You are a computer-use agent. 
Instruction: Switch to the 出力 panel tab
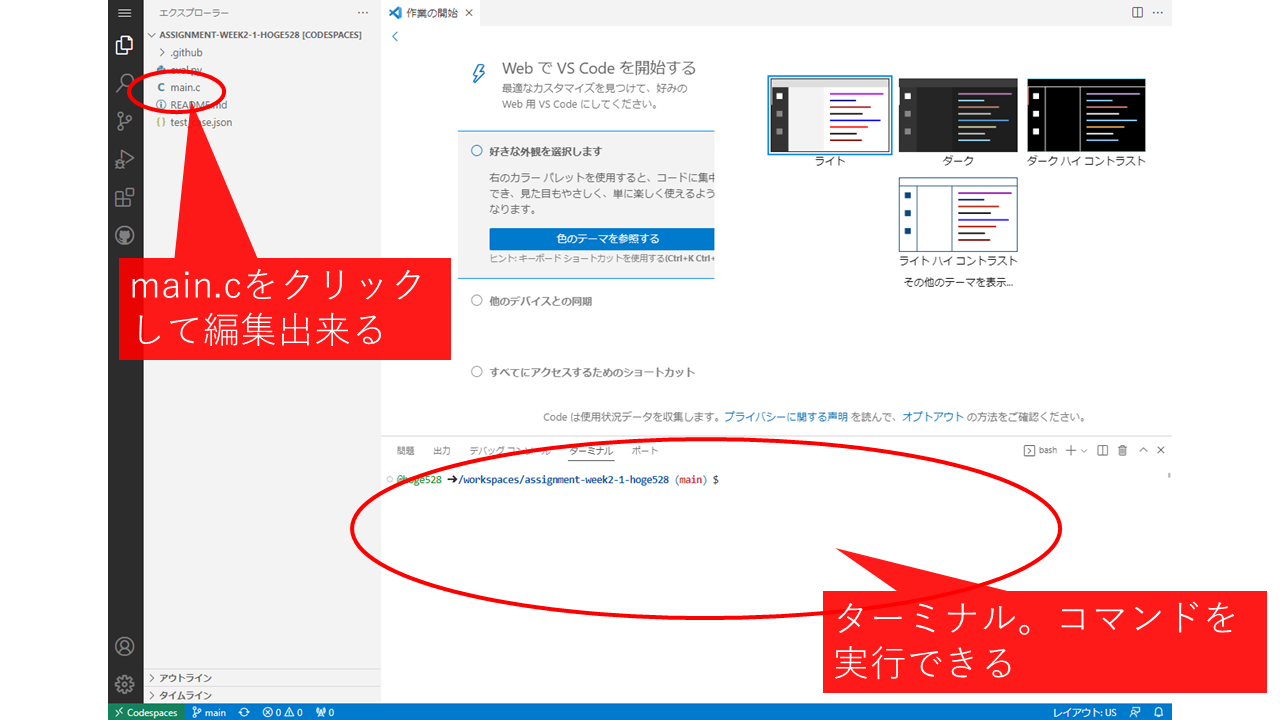[x=441, y=451]
